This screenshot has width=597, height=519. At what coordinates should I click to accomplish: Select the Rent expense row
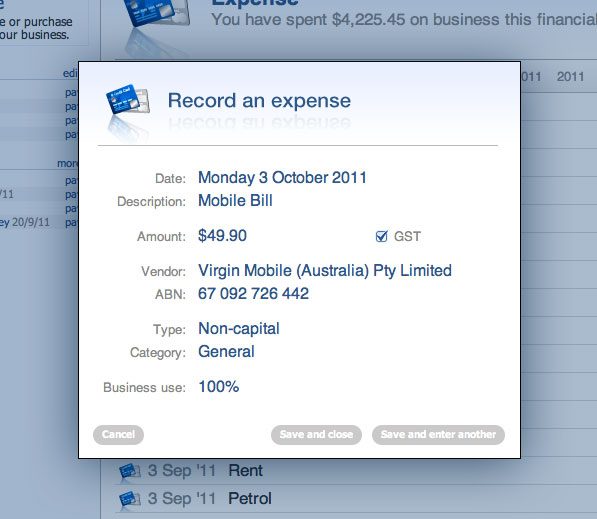click(x=355, y=471)
